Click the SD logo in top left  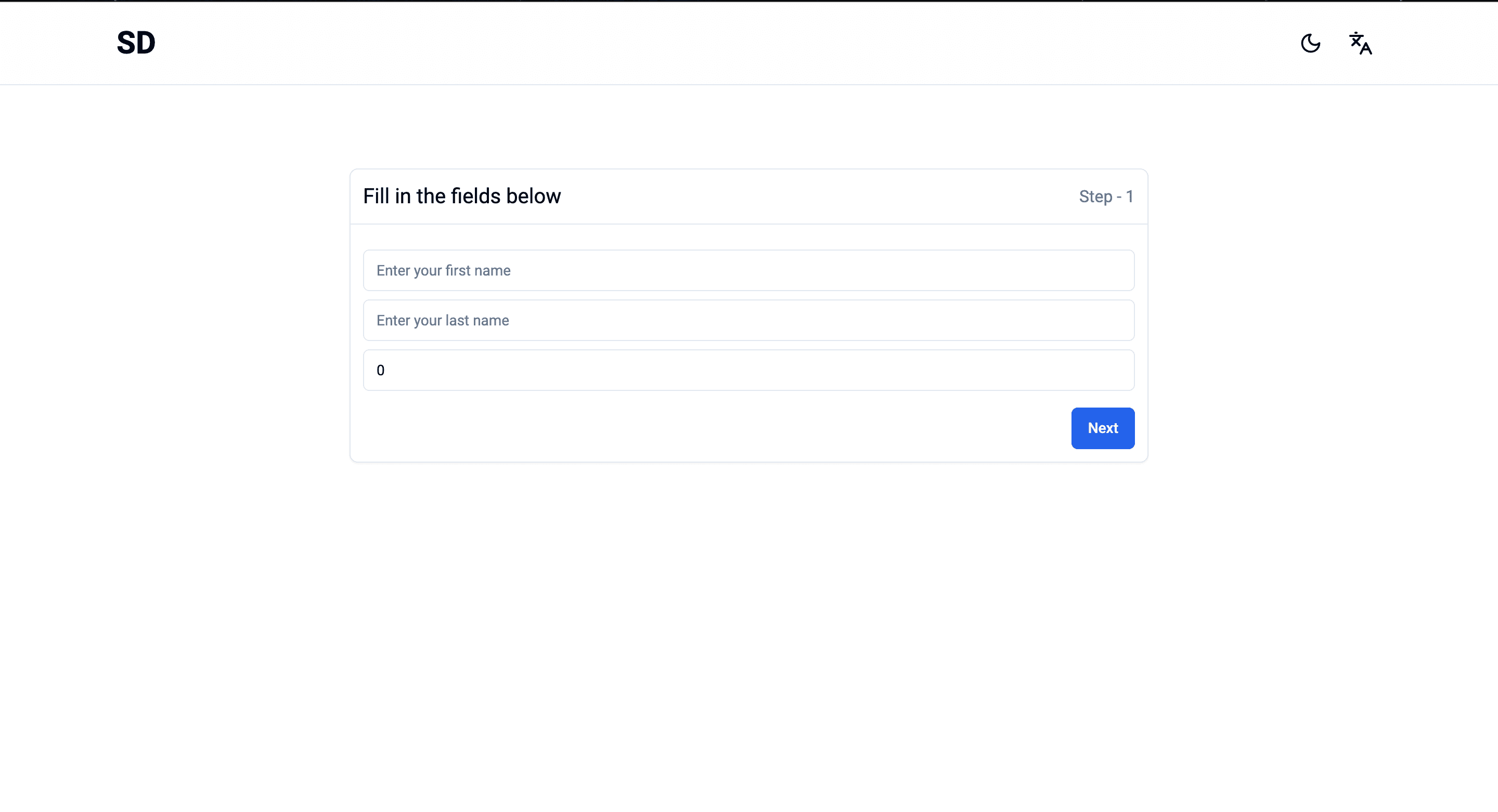(x=136, y=42)
